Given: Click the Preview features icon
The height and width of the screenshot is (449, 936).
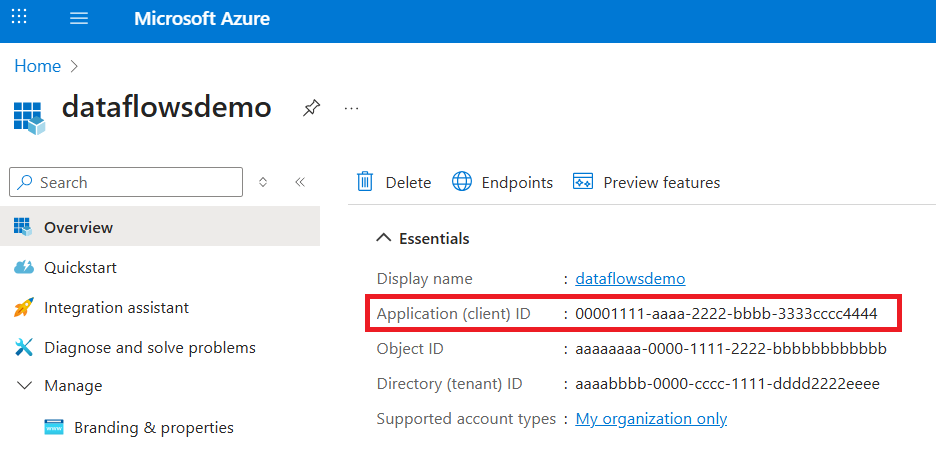Looking at the screenshot, I should (x=583, y=182).
